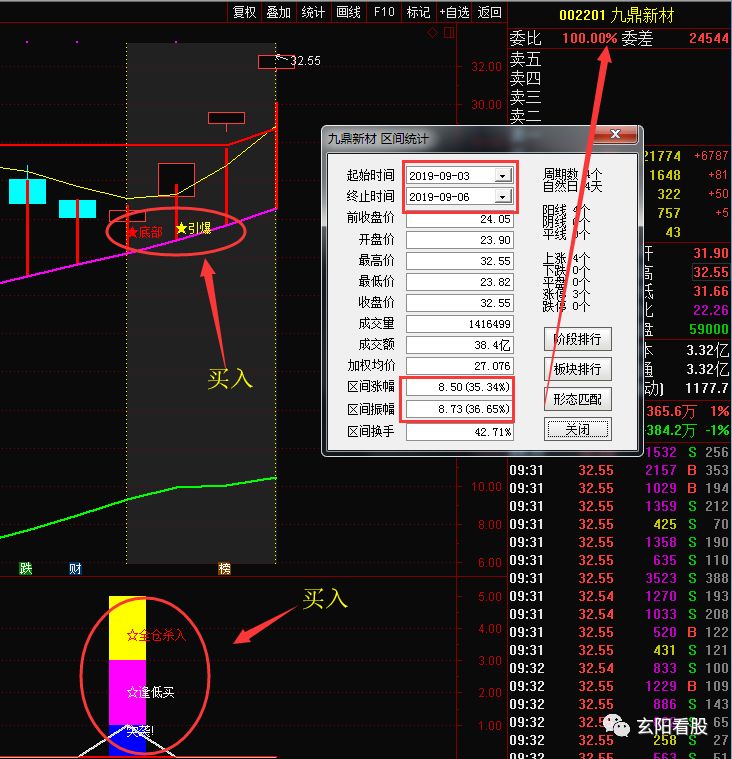Click the green 384.2万 outflow value

pyautogui.click(x=671, y=430)
